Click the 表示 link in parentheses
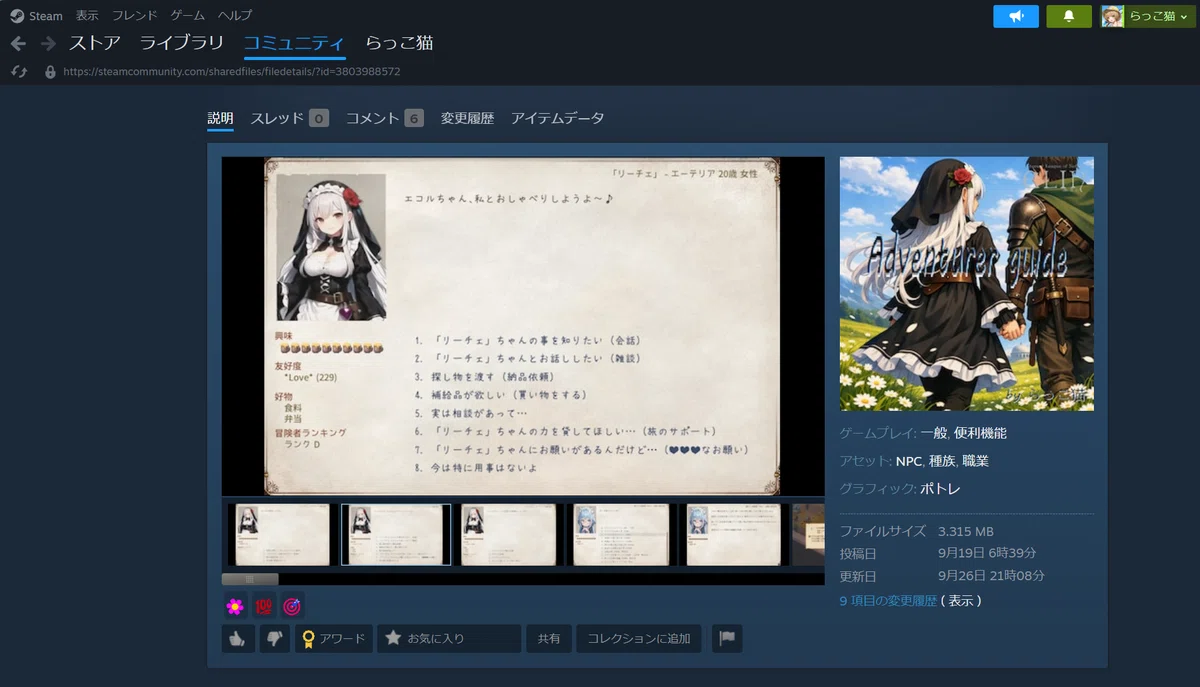The width and height of the screenshot is (1200, 687). tap(962, 601)
